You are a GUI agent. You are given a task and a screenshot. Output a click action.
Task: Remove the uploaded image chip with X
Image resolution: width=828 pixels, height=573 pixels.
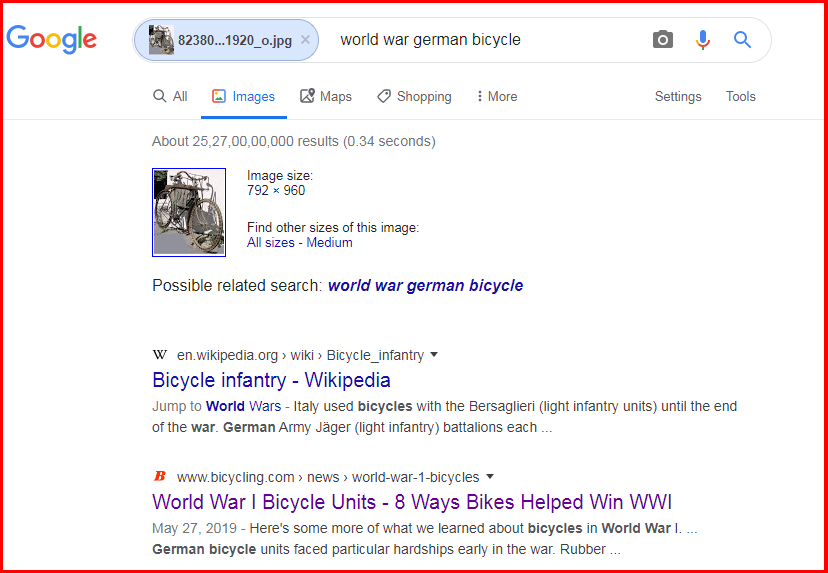coord(305,40)
